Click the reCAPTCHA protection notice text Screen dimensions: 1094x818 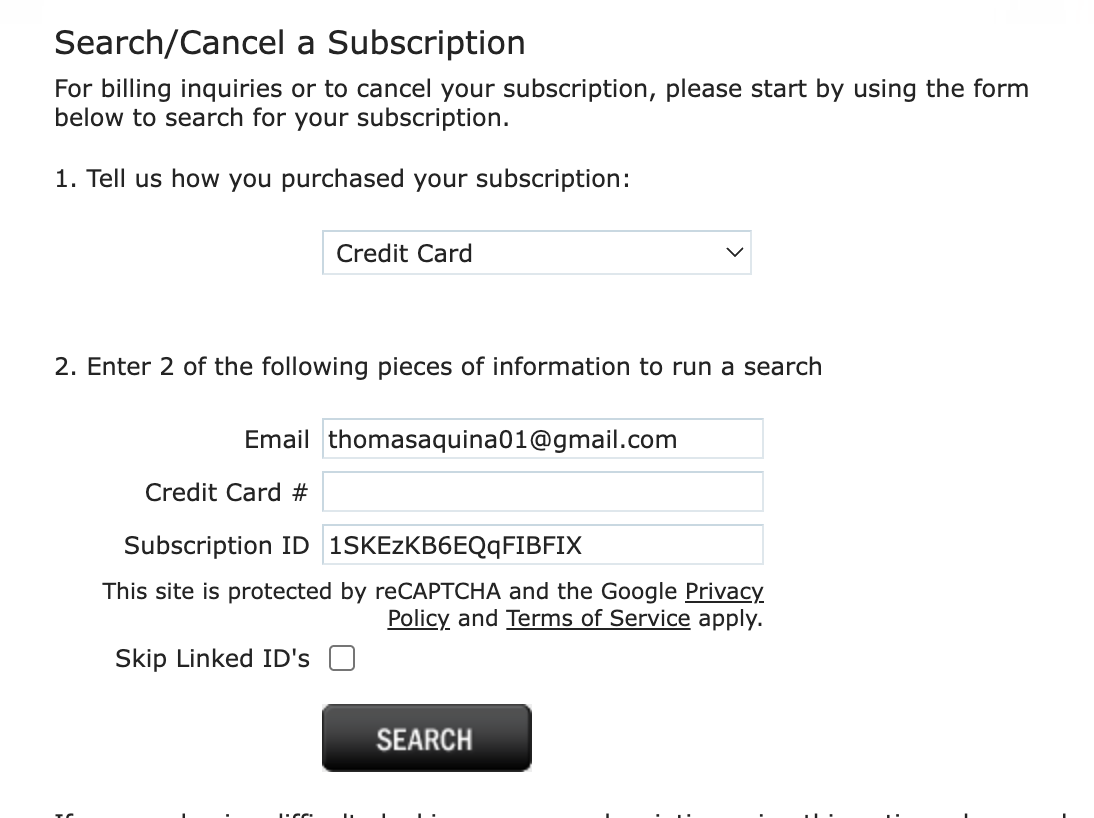pos(390,592)
